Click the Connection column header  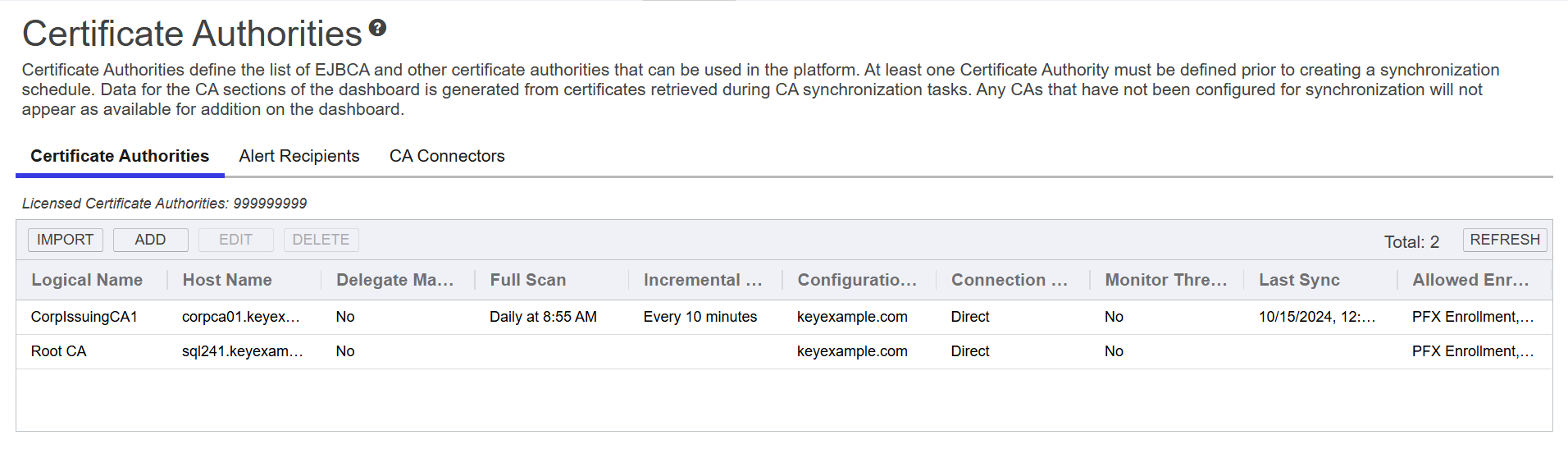pos(1009,280)
